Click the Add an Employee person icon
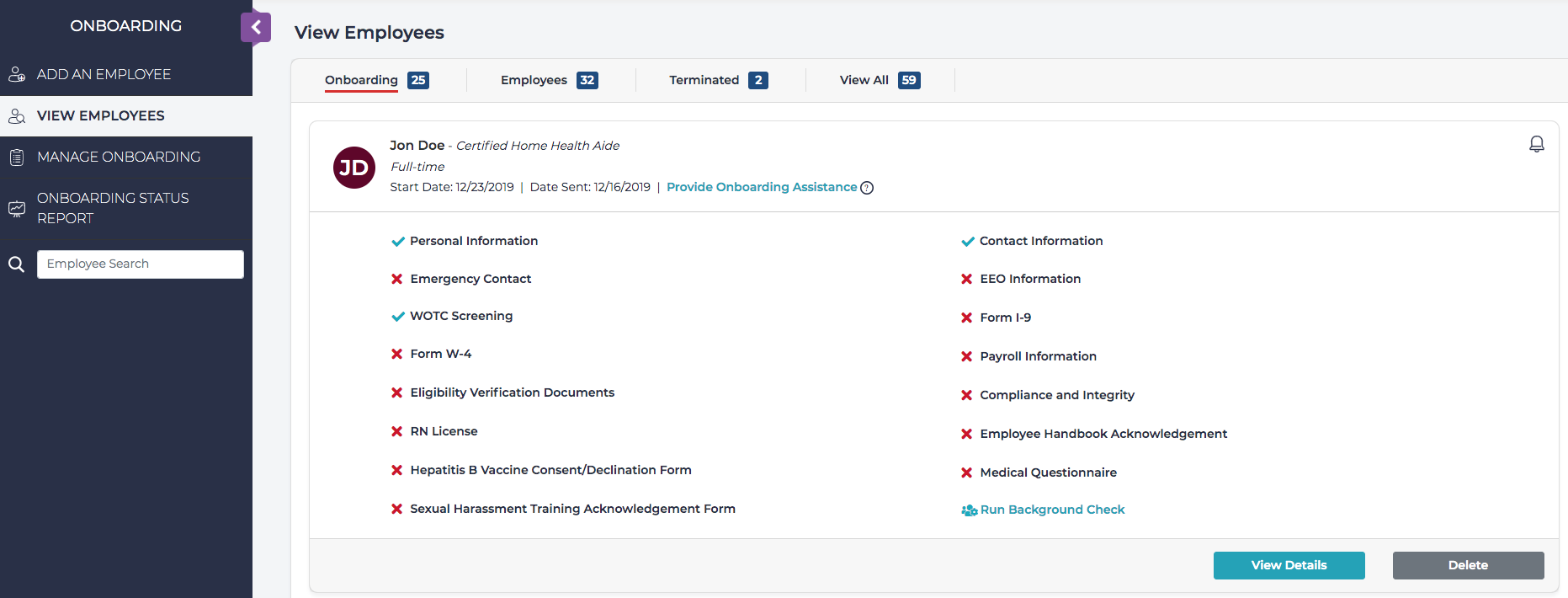Screen dimensions: 1568x598 pyautogui.click(x=17, y=74)
